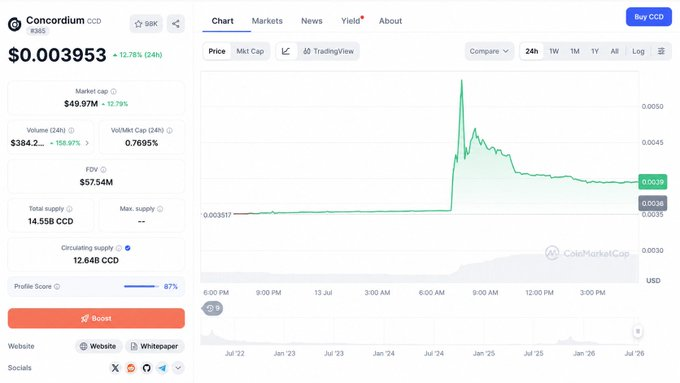The height and width of the screenshot is (383, 680).
Task: Open the GitHub social link icon
Action: click(x=147, y=368)
